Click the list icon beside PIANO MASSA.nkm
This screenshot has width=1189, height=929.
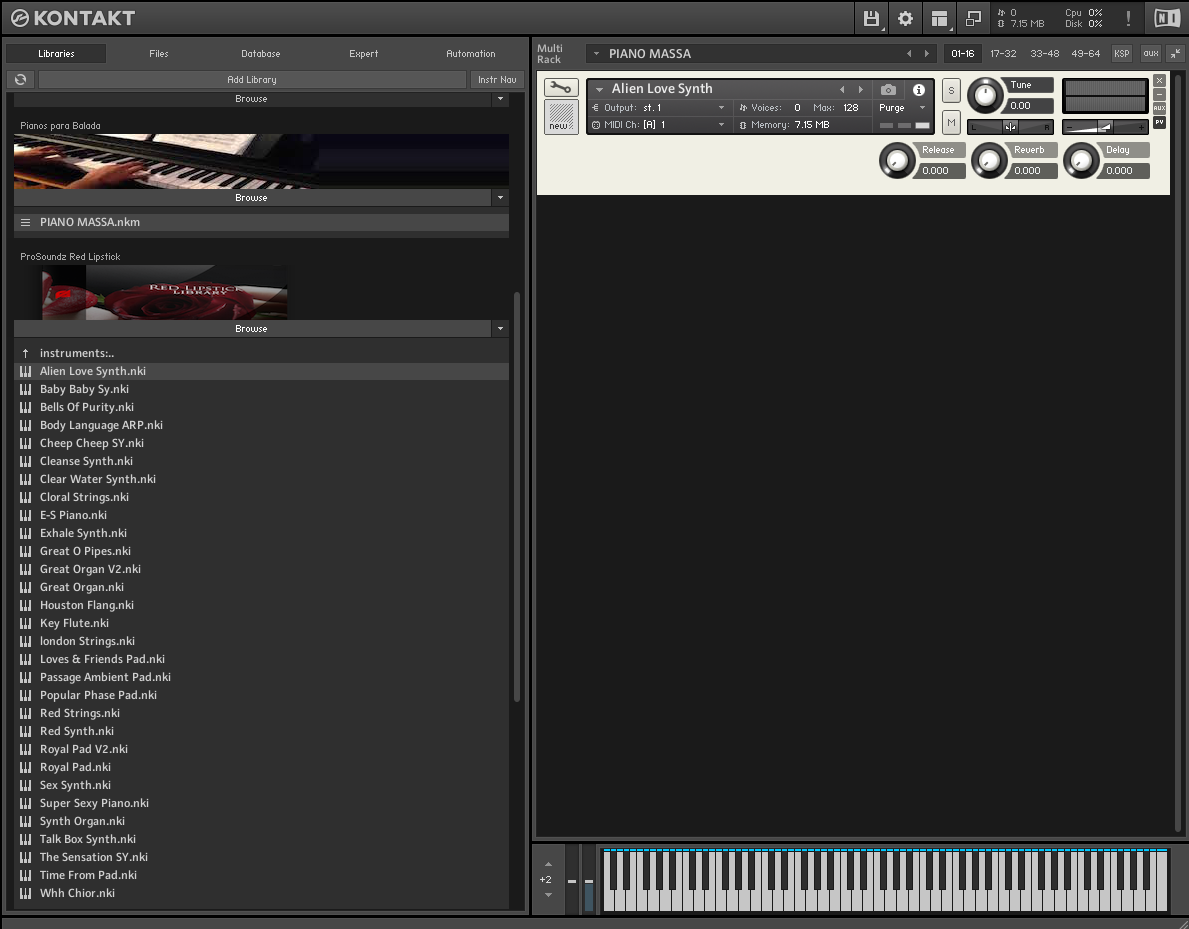pos(26,223)
